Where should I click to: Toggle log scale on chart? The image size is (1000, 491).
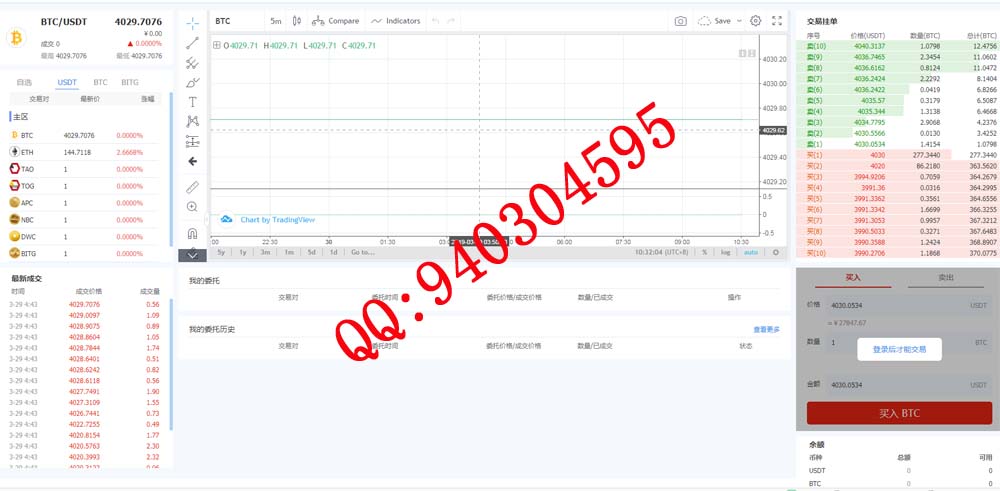tap(725, 252)
